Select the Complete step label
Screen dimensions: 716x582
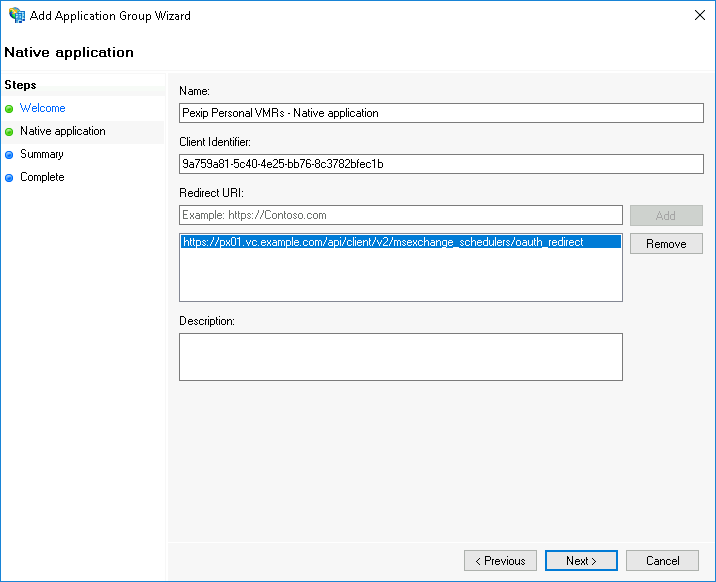42,177
